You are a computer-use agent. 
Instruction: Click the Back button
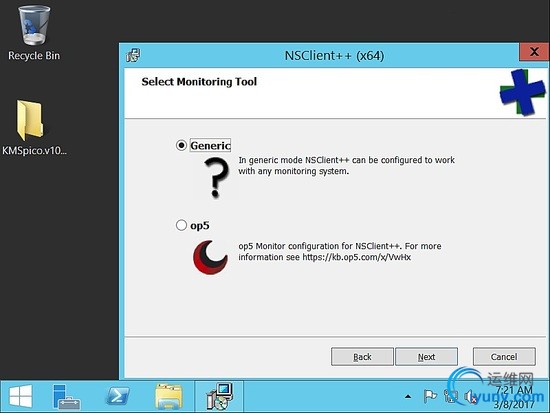tap(362, 357)
